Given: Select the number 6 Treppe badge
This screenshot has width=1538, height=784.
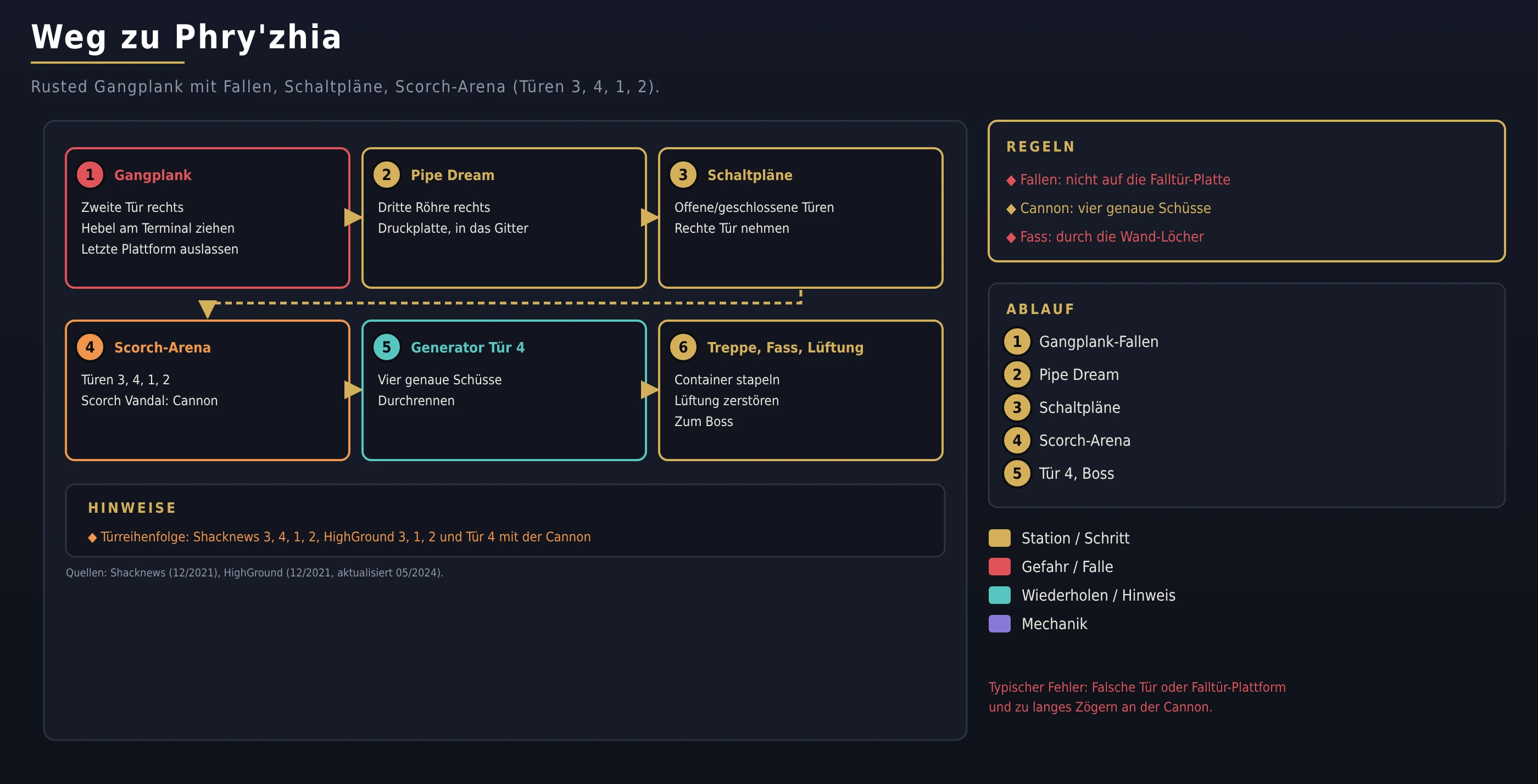Looking at the screenshot, I should coord(683,347).
